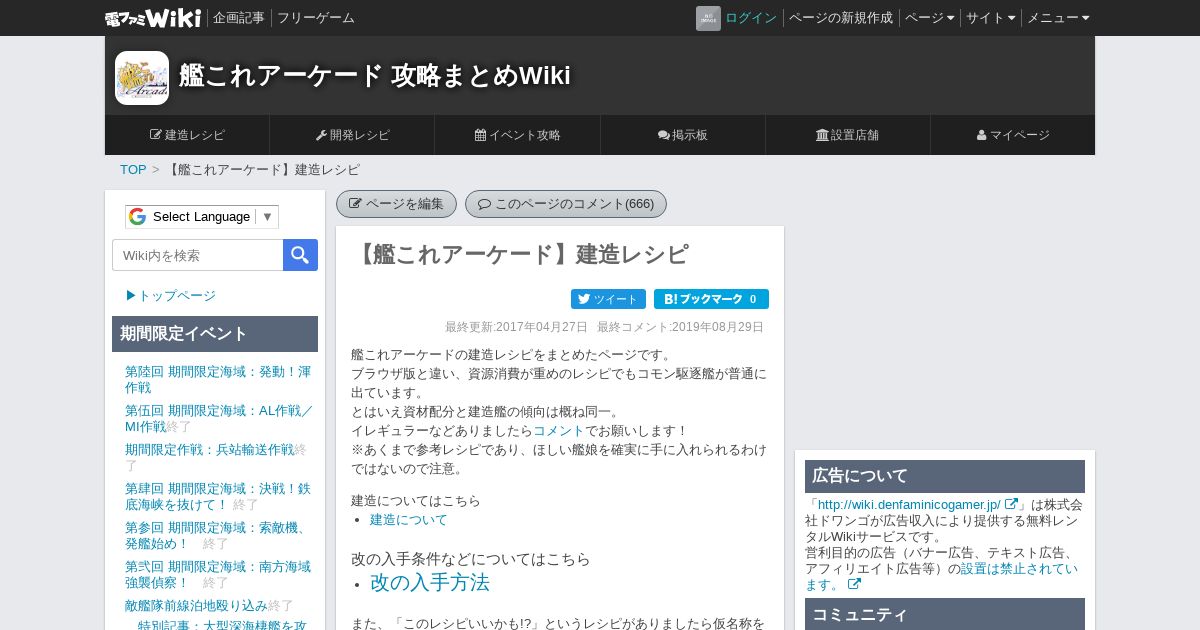Screen dimensions: 1200x630
Task: Open 敵艦隊前線泊地殴り込み link
Action: click(x=196, y=605)
